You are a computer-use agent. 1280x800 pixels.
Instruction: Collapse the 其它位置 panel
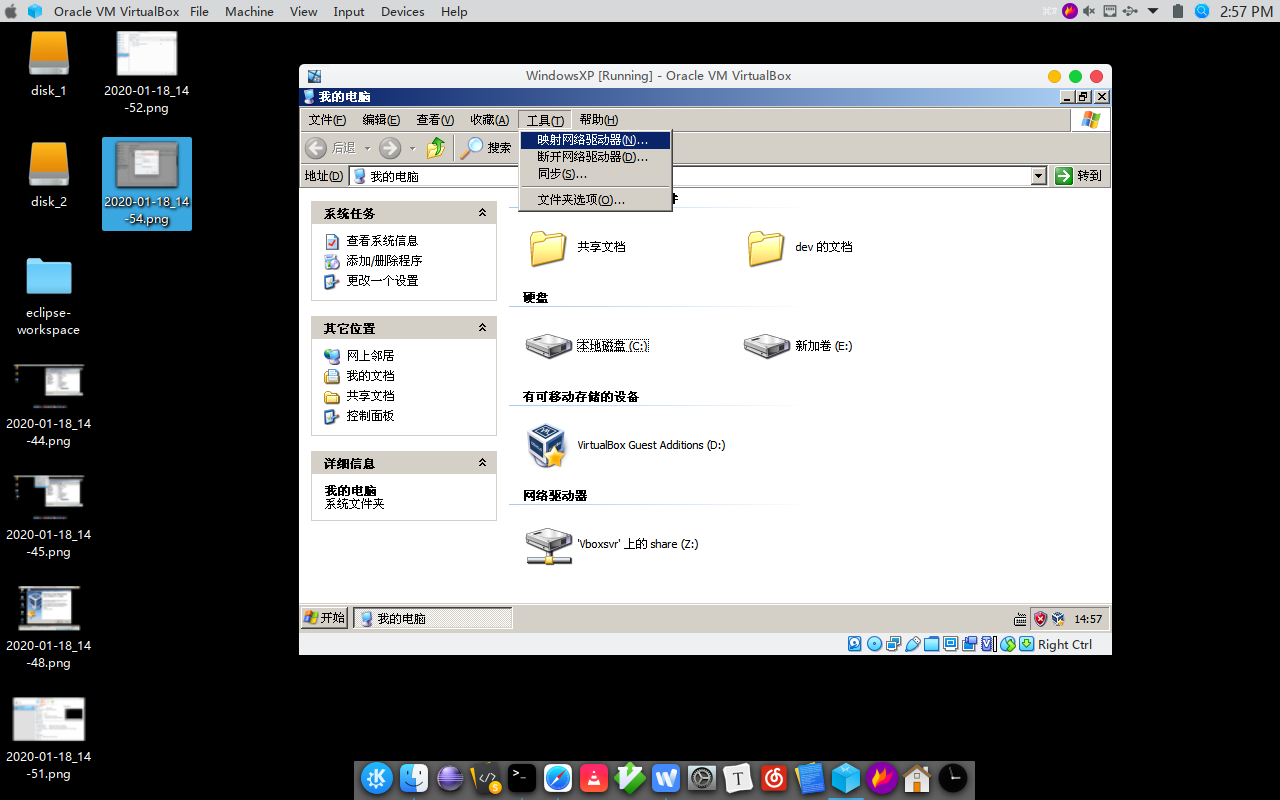click(482, 328)
